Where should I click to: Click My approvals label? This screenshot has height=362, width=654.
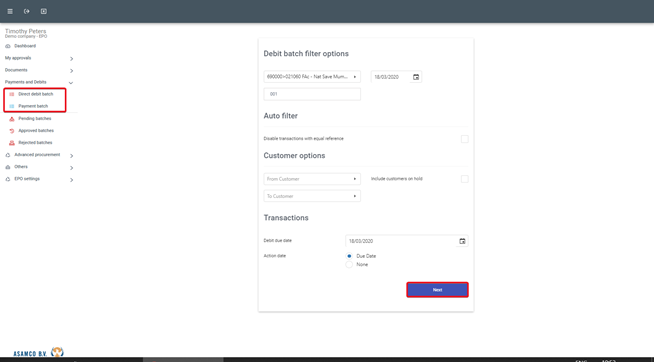(18, 58)
